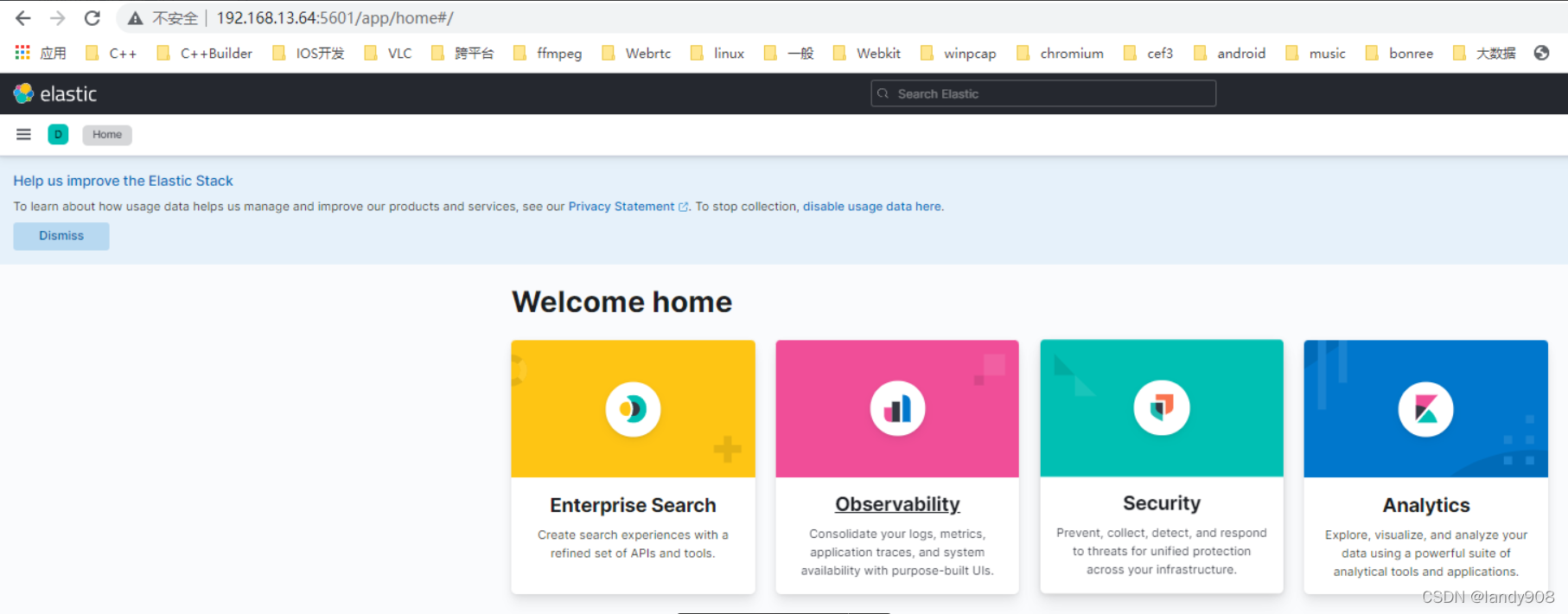
Task: Open the C++Builder bookmark folder
Action: (x=205, y=53)
